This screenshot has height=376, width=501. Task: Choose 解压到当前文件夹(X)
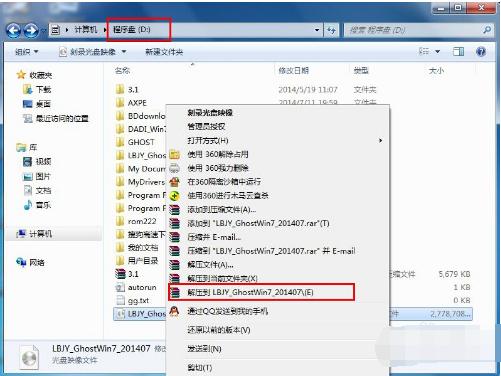[x=222, y=278]
